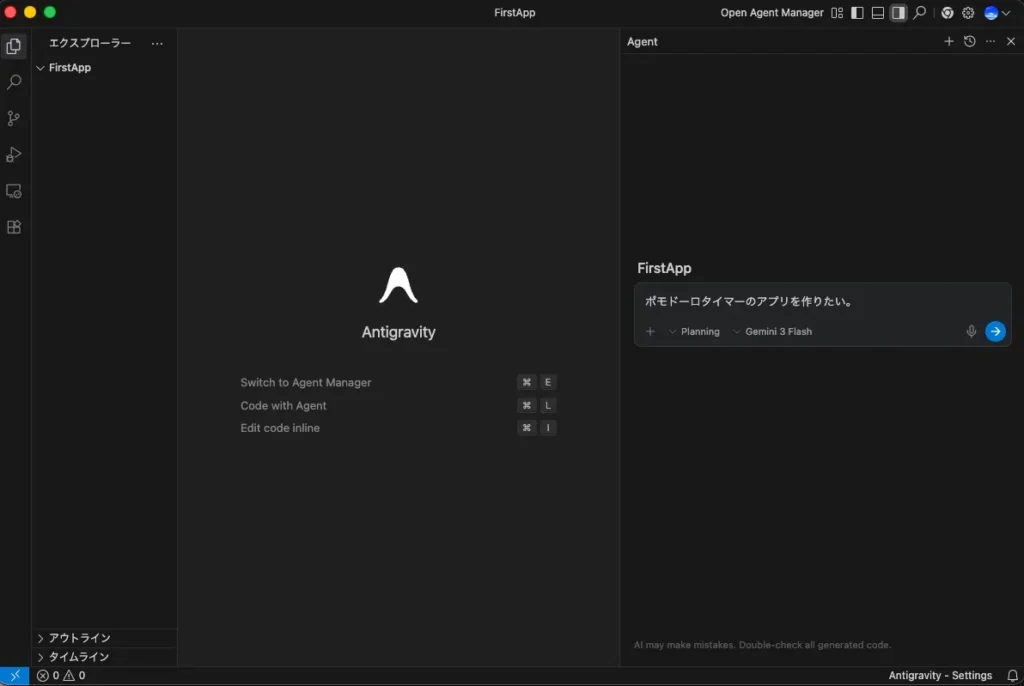Toggle the bottom panel visibility
Image resolution: width=1024 pixels, height=686 pixels.
tap(878, 13)
